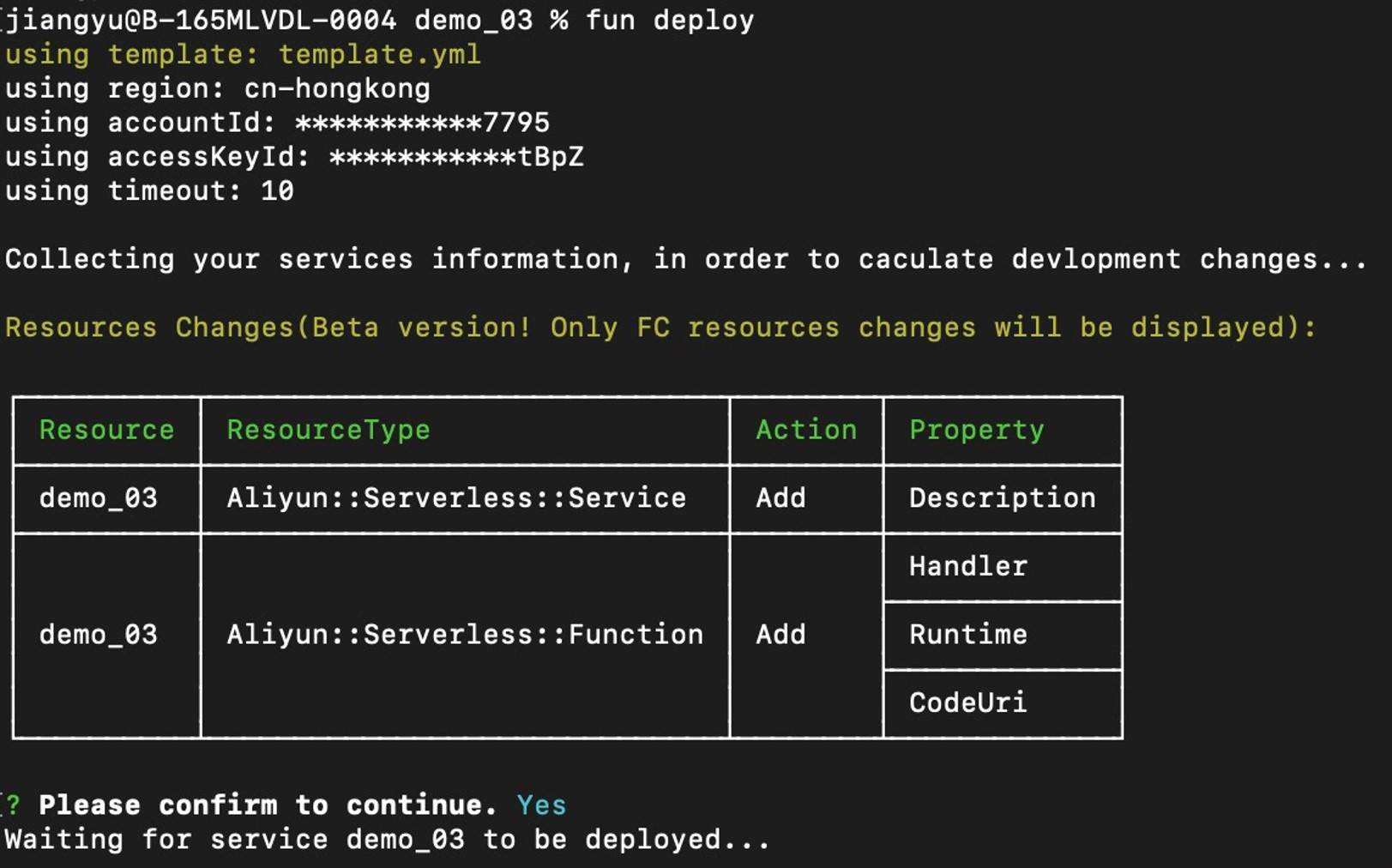Click the 'Handler' property cell

point(967,566)
